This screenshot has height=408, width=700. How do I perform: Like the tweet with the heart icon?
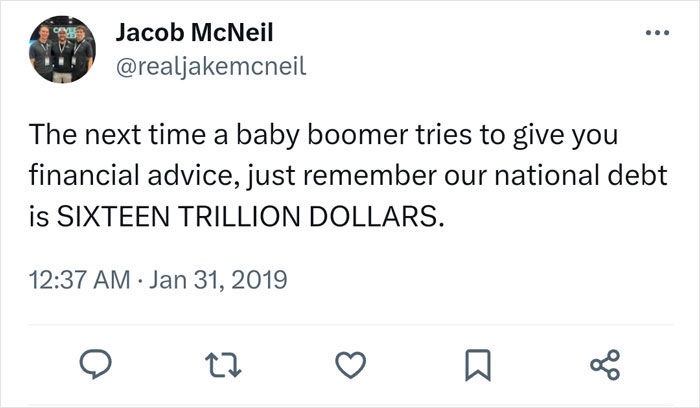pyautogui.click(x=344, y=367)
